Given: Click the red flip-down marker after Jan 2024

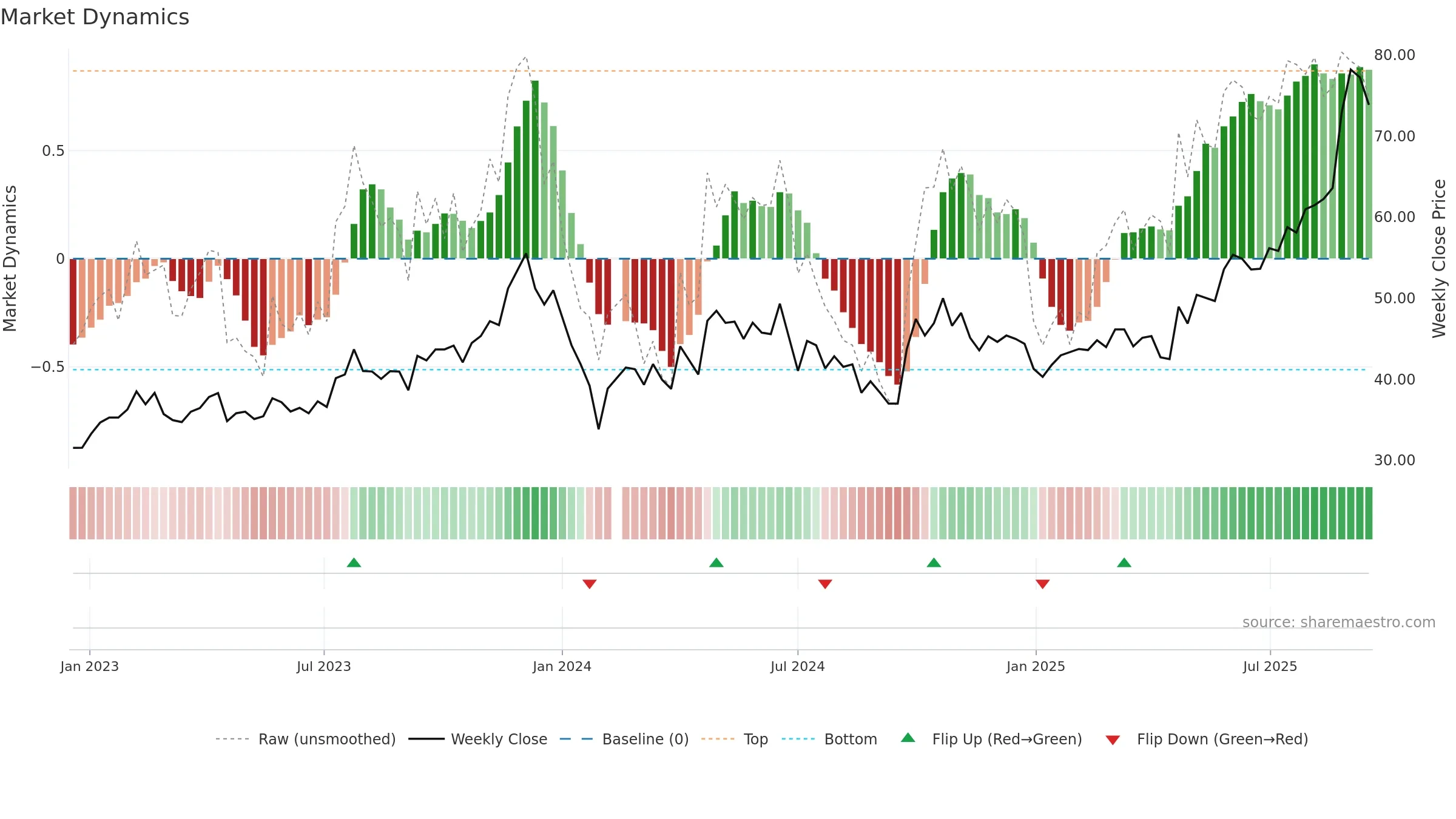Looking at the screenshot, I should [x=590, y=584].
